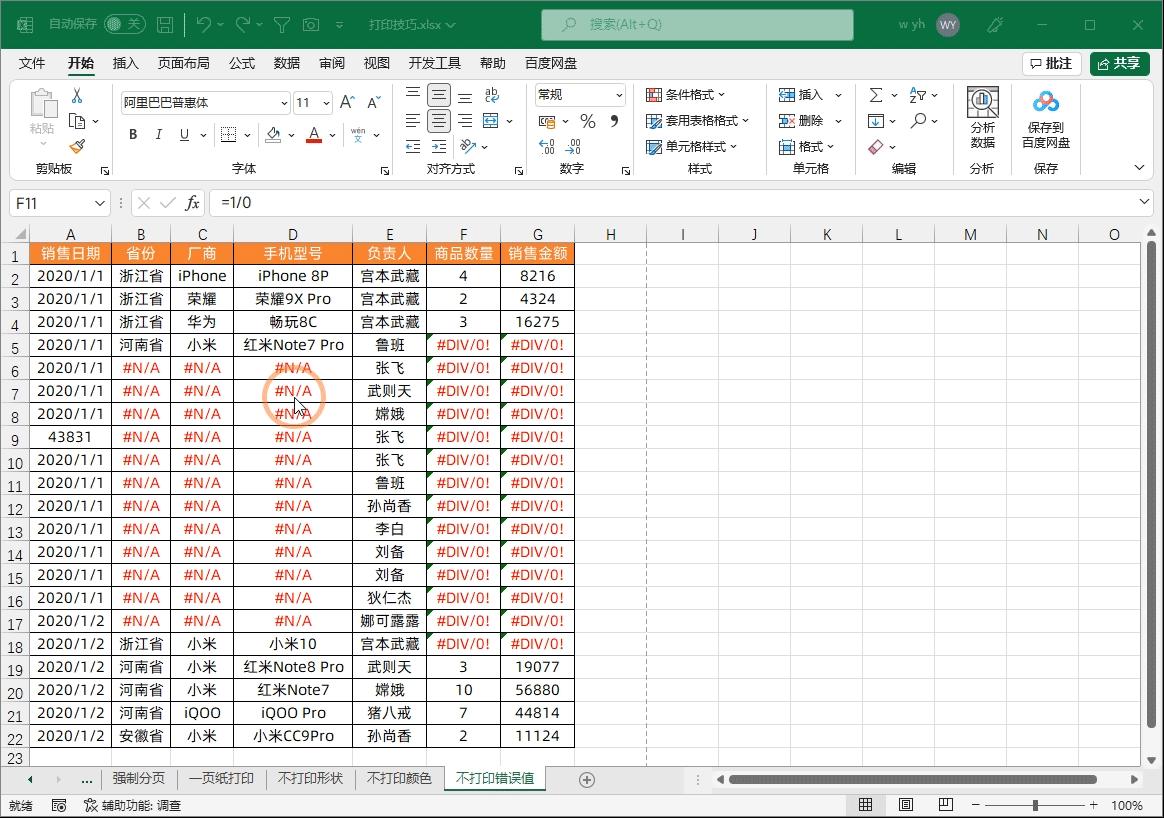Click the 批注 (Comments) button

click(x=1050, y=62)
